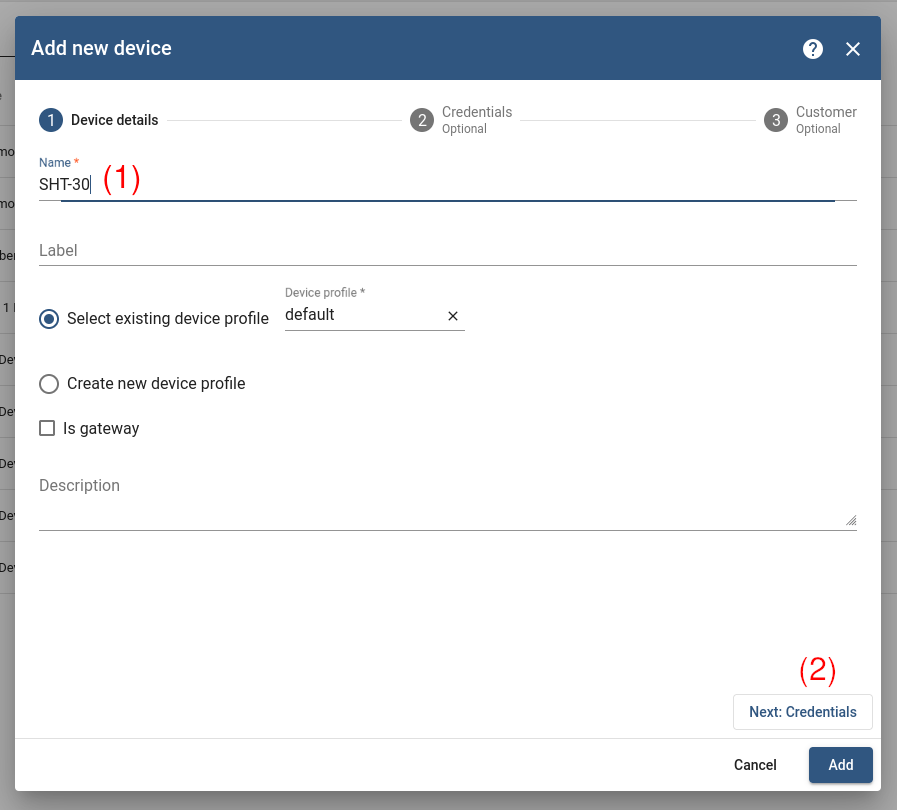This screenshot has width=897, height=810.
Task: Click into the Label text field
Action: coord(447,250)
